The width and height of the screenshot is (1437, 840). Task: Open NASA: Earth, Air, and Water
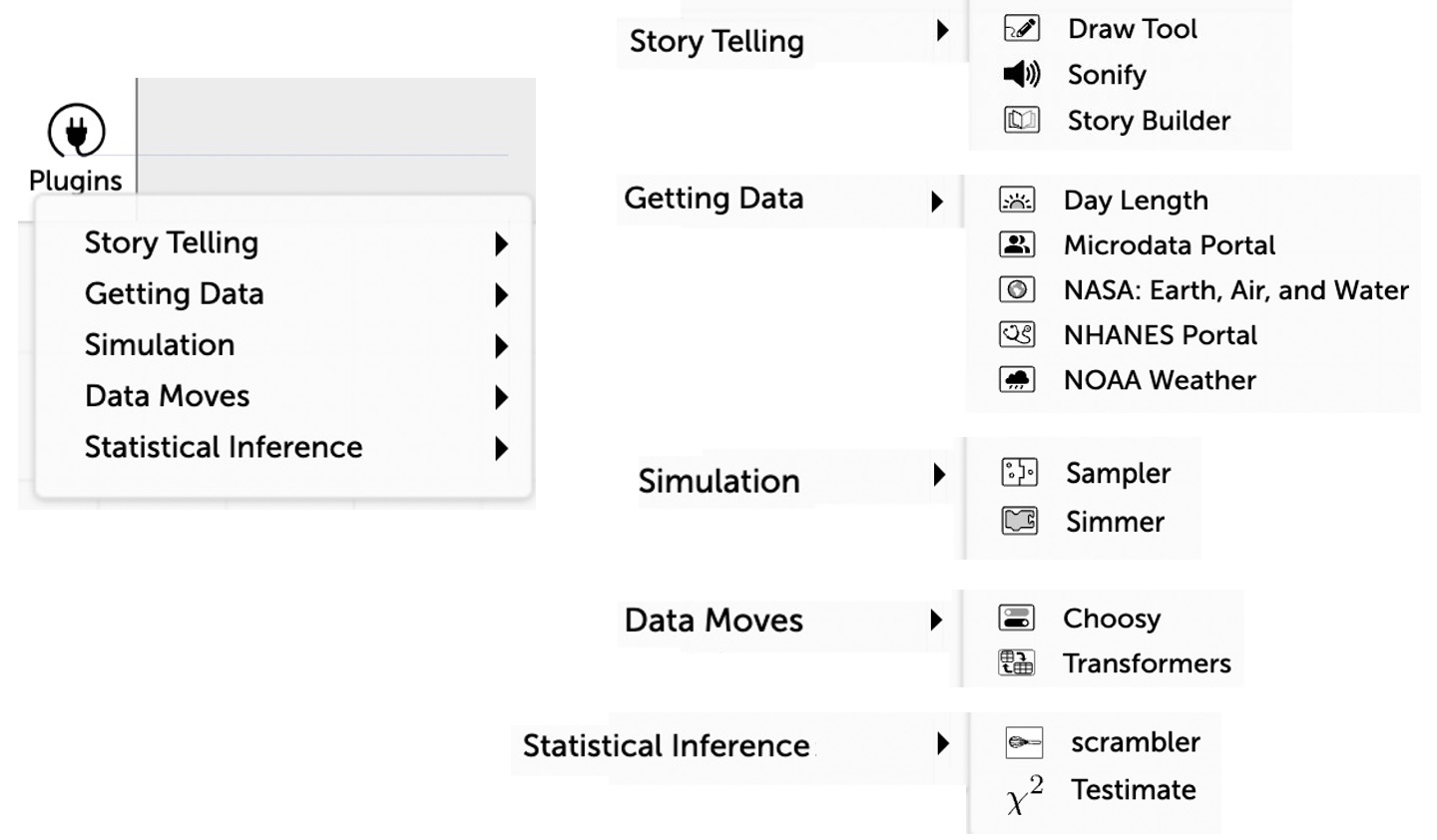pos(1235,290)
